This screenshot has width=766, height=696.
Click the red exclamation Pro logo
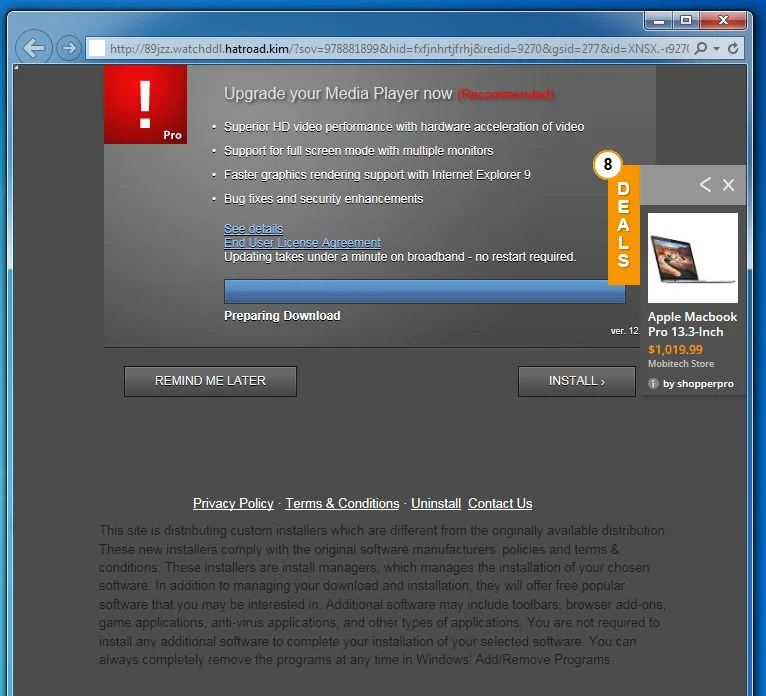point(145,104)
